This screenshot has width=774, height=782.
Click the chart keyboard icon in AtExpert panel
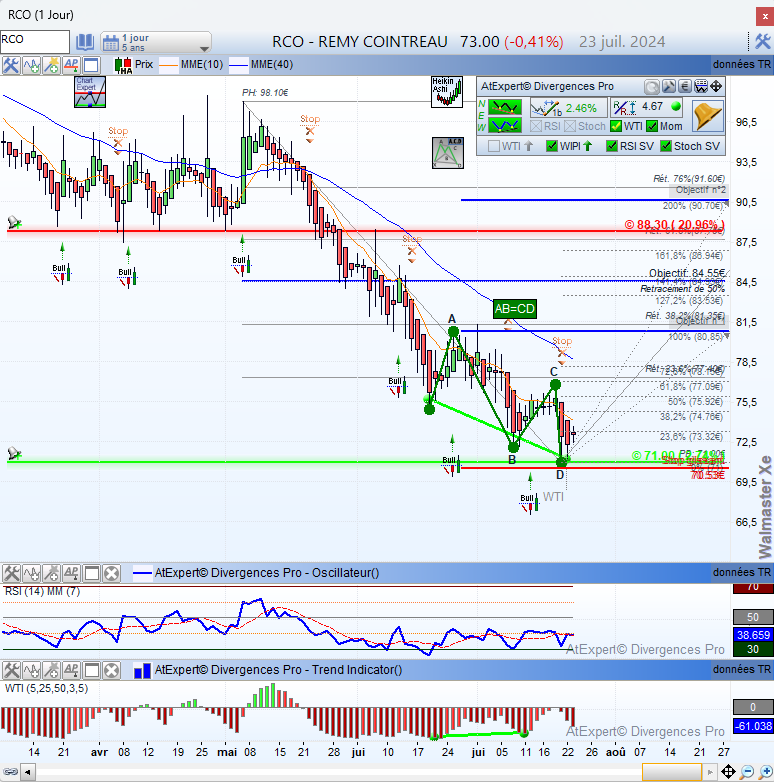click(x=701, y=87)
